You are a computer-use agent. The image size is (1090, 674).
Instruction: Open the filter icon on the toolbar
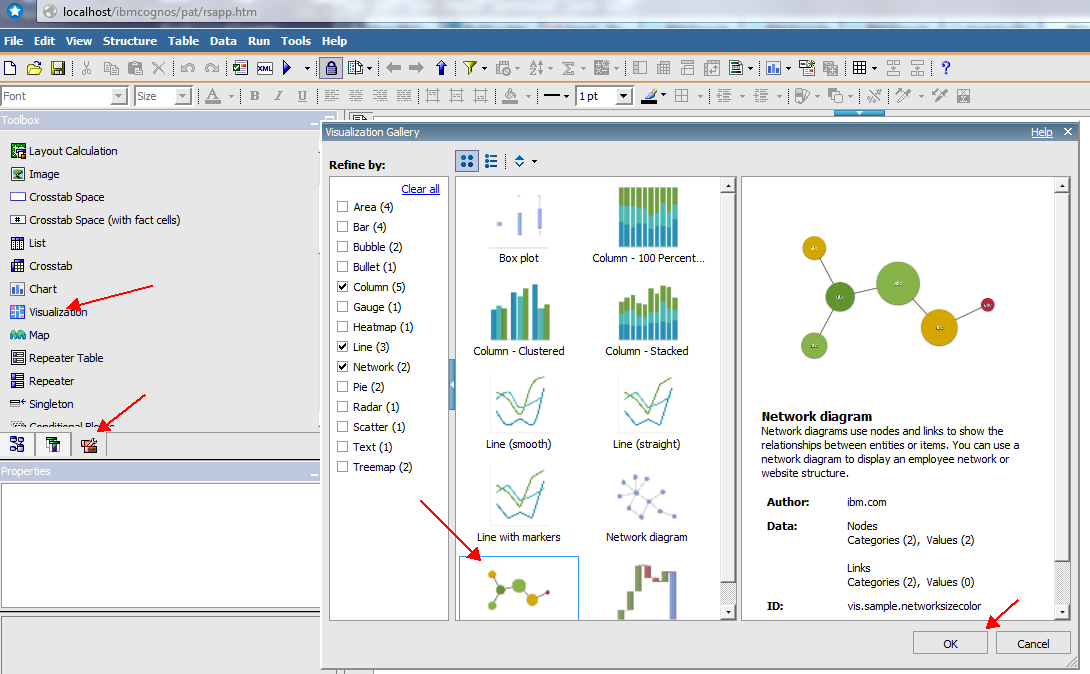click(x=469, y=68)
